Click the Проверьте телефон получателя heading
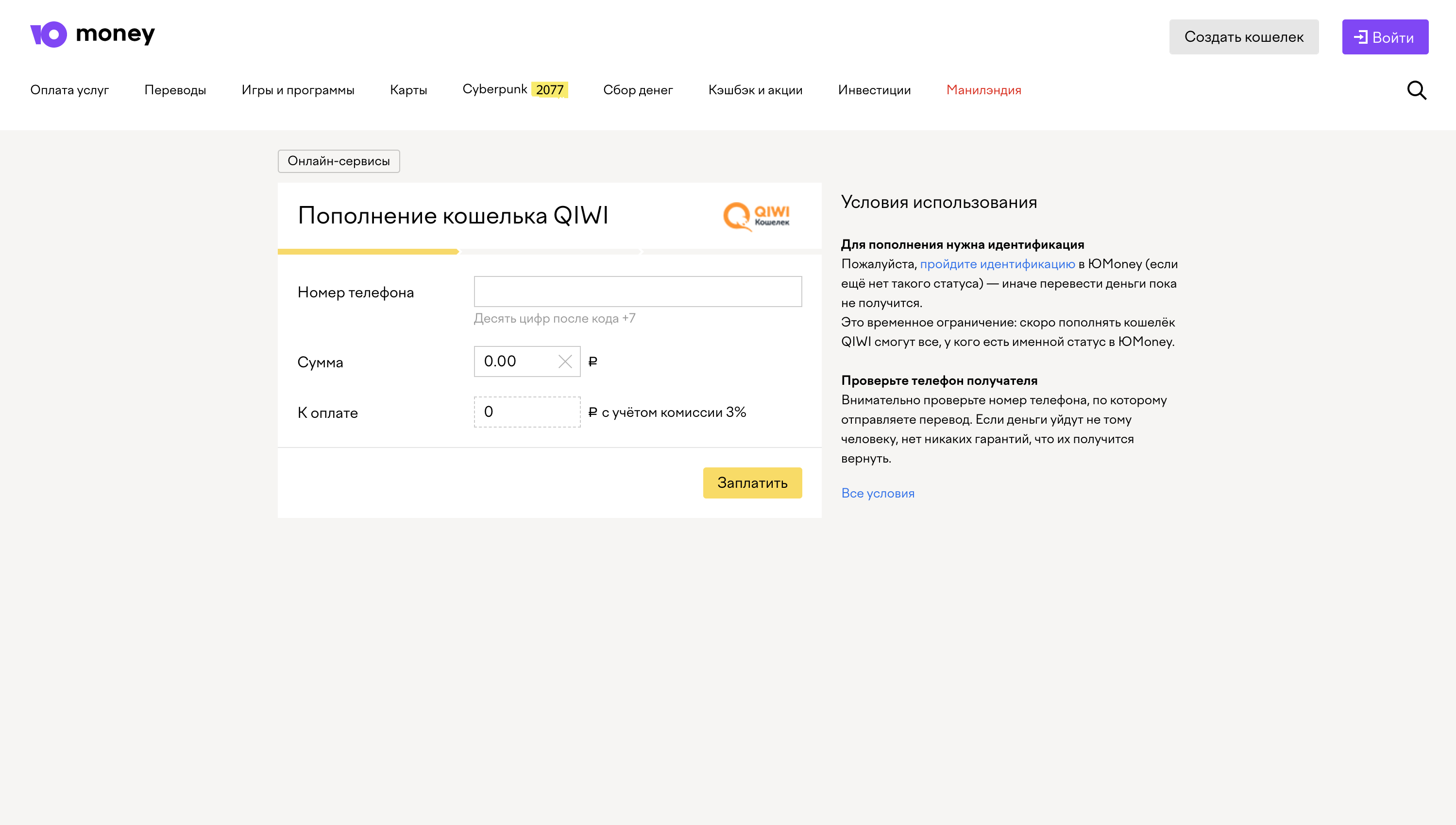 [x=939, y=381]
